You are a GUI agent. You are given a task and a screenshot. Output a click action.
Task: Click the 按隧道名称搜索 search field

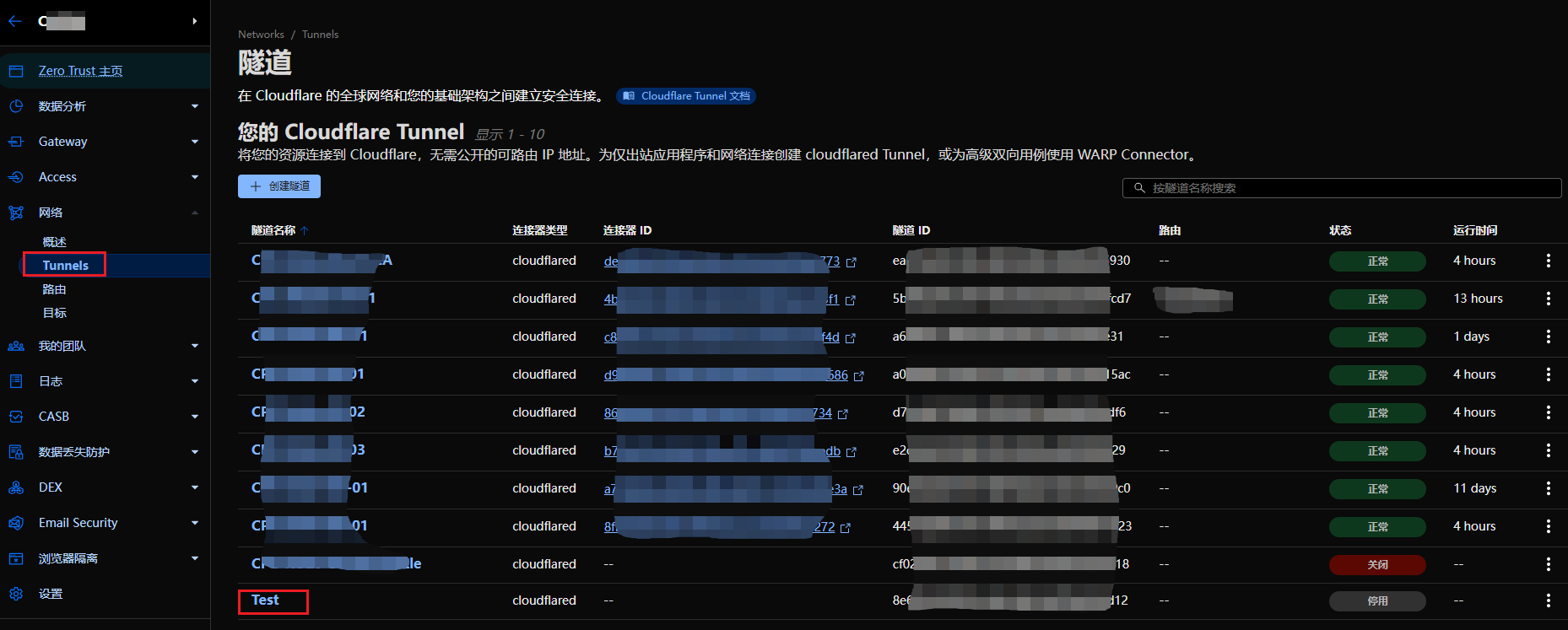coord(1342,188)
